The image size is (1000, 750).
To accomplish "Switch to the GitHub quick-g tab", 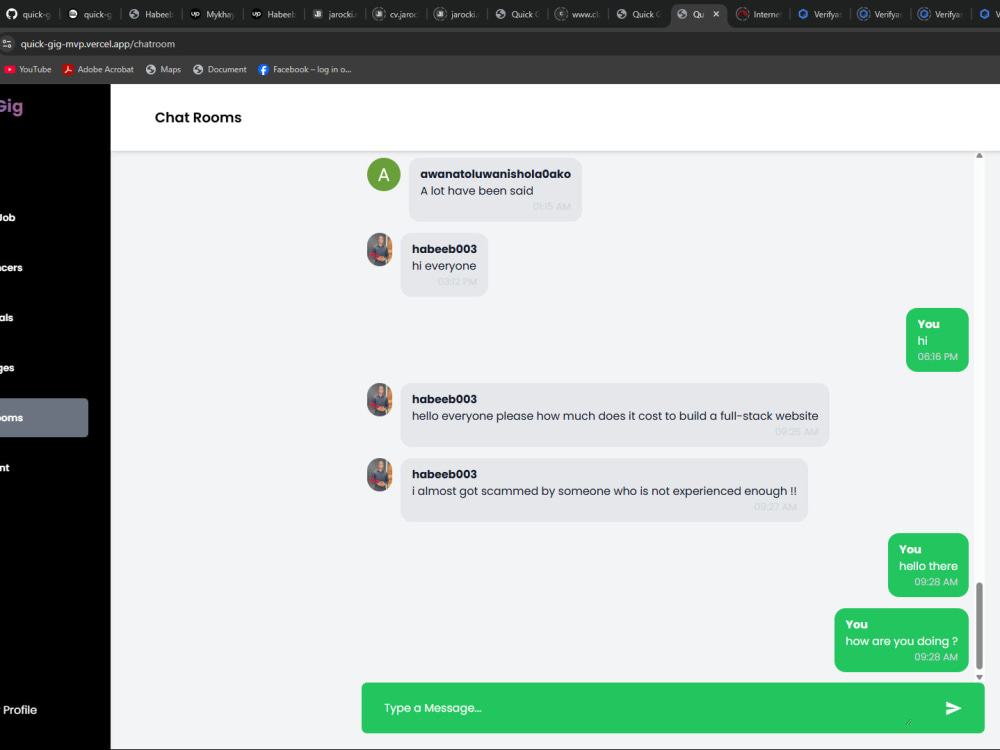I will point(29,14).
